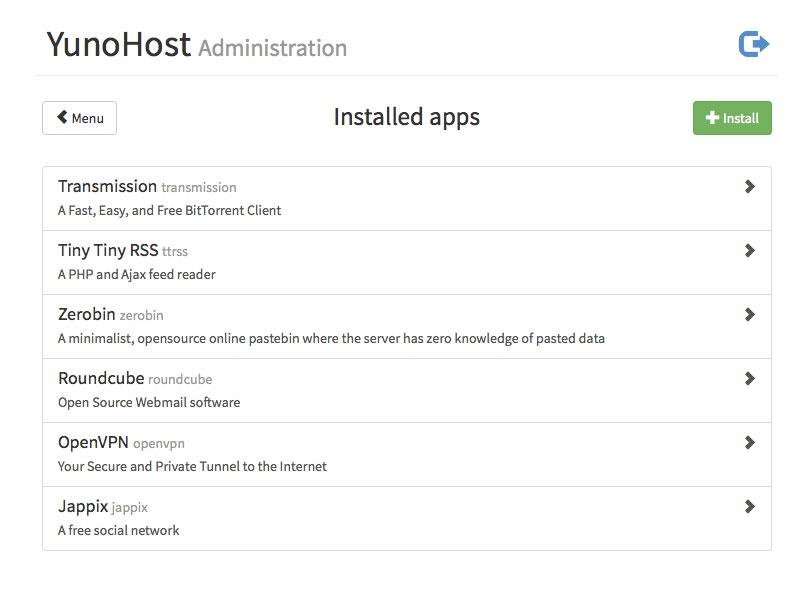The image size is (811, 599).
Task: Click the "Open Source Webmail software" description
Action: [x=148, y=402]
